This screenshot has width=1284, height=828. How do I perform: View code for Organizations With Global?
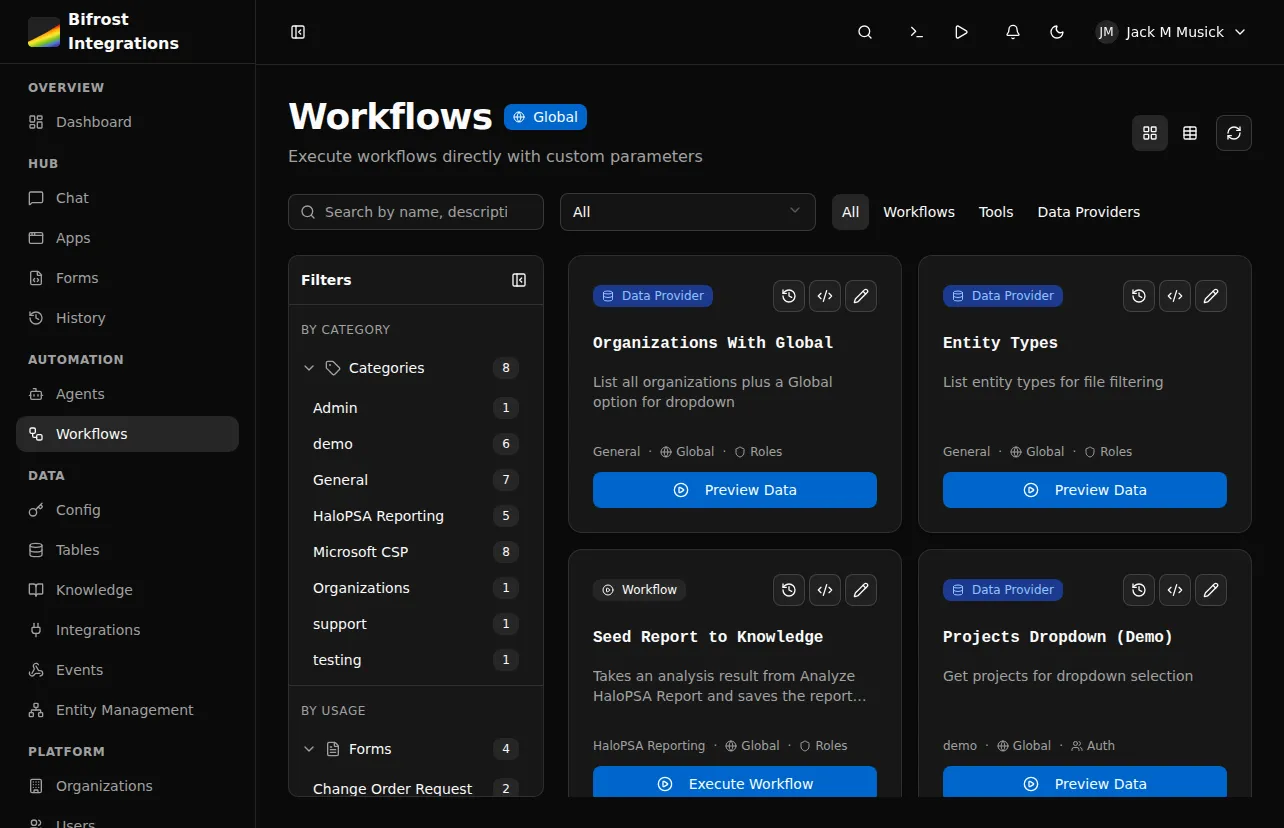pos(825,296)
